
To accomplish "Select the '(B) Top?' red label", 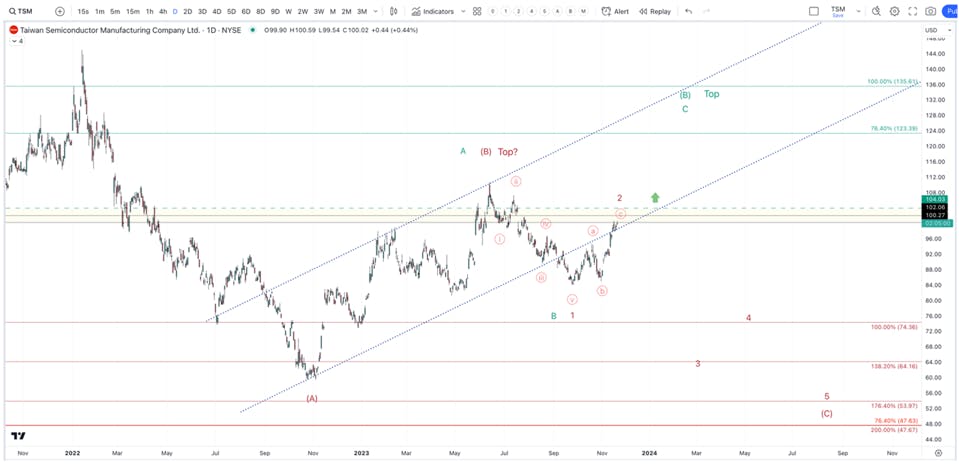I will point(498,152).
